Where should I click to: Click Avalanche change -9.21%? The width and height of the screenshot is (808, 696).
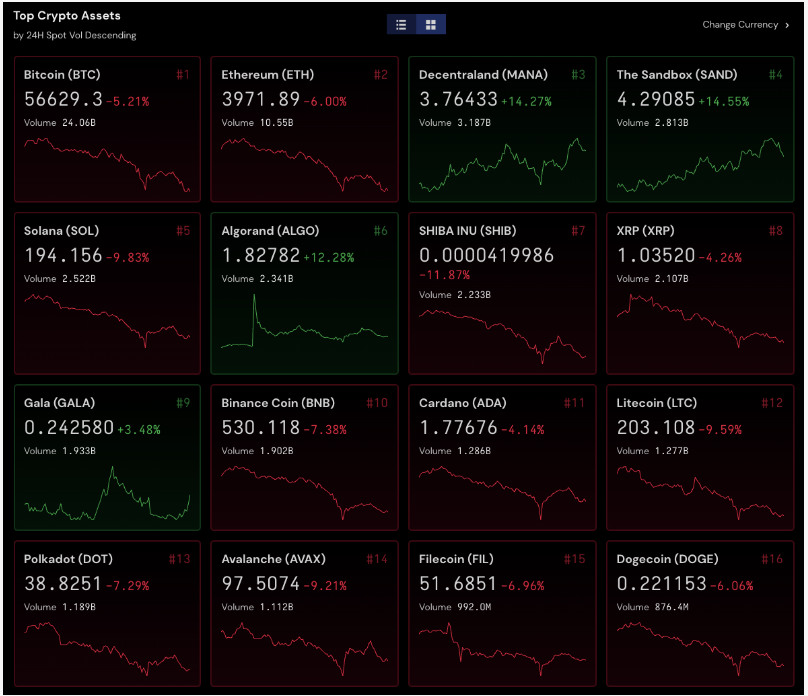[325, 586]
